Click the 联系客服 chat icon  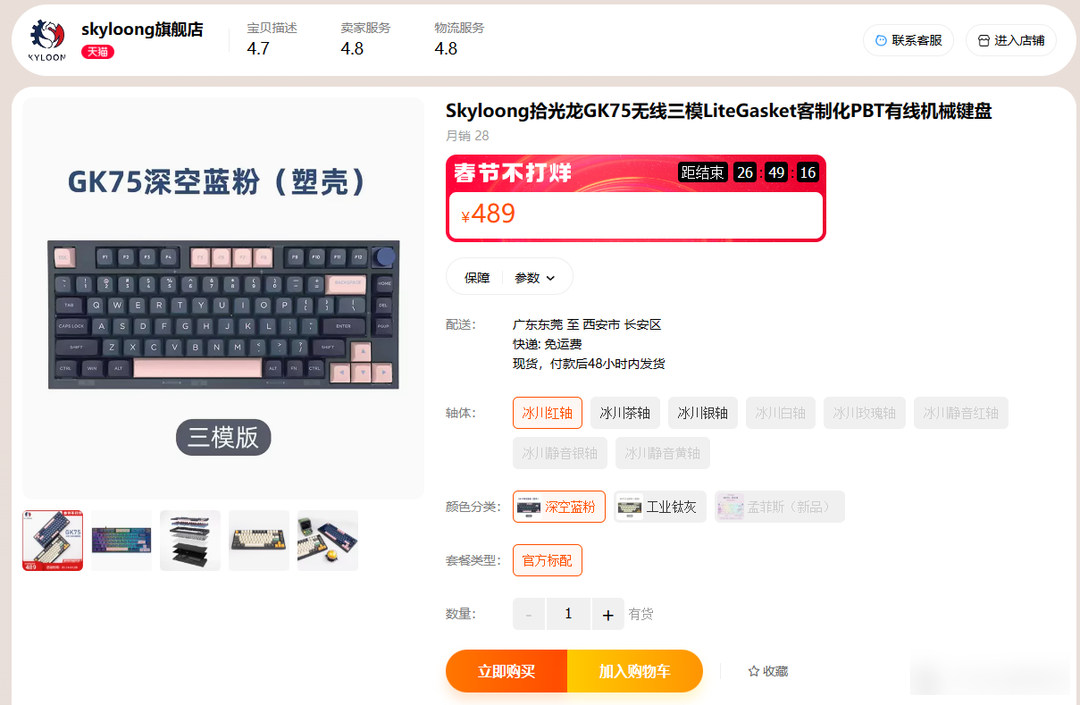tap(881, 41)
